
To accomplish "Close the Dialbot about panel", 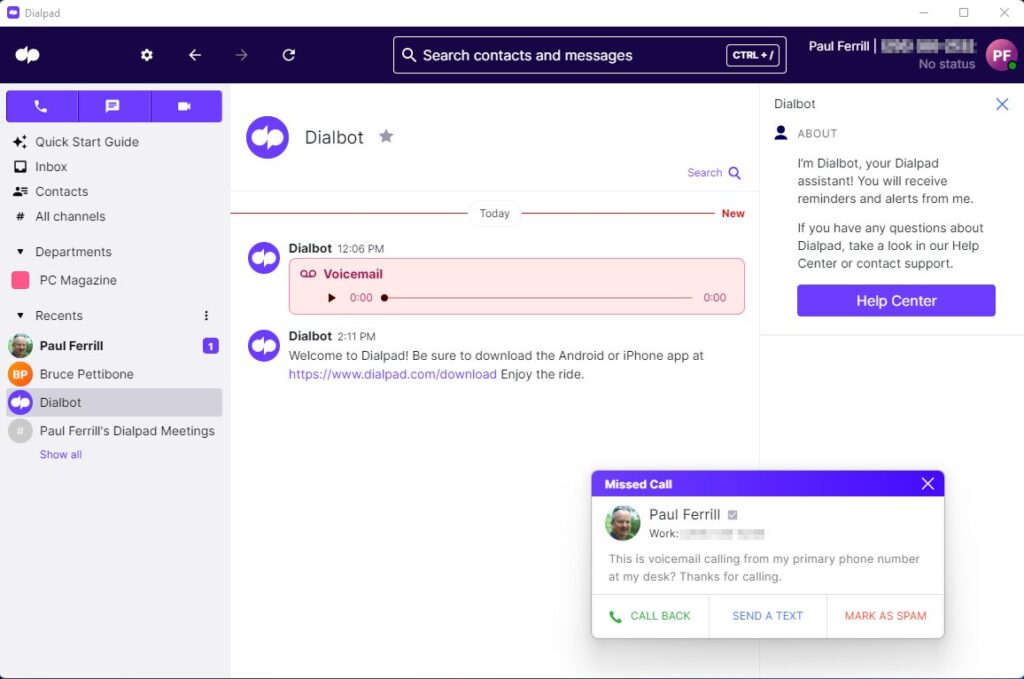I will pyautogui.click(x=1002, y=104).
